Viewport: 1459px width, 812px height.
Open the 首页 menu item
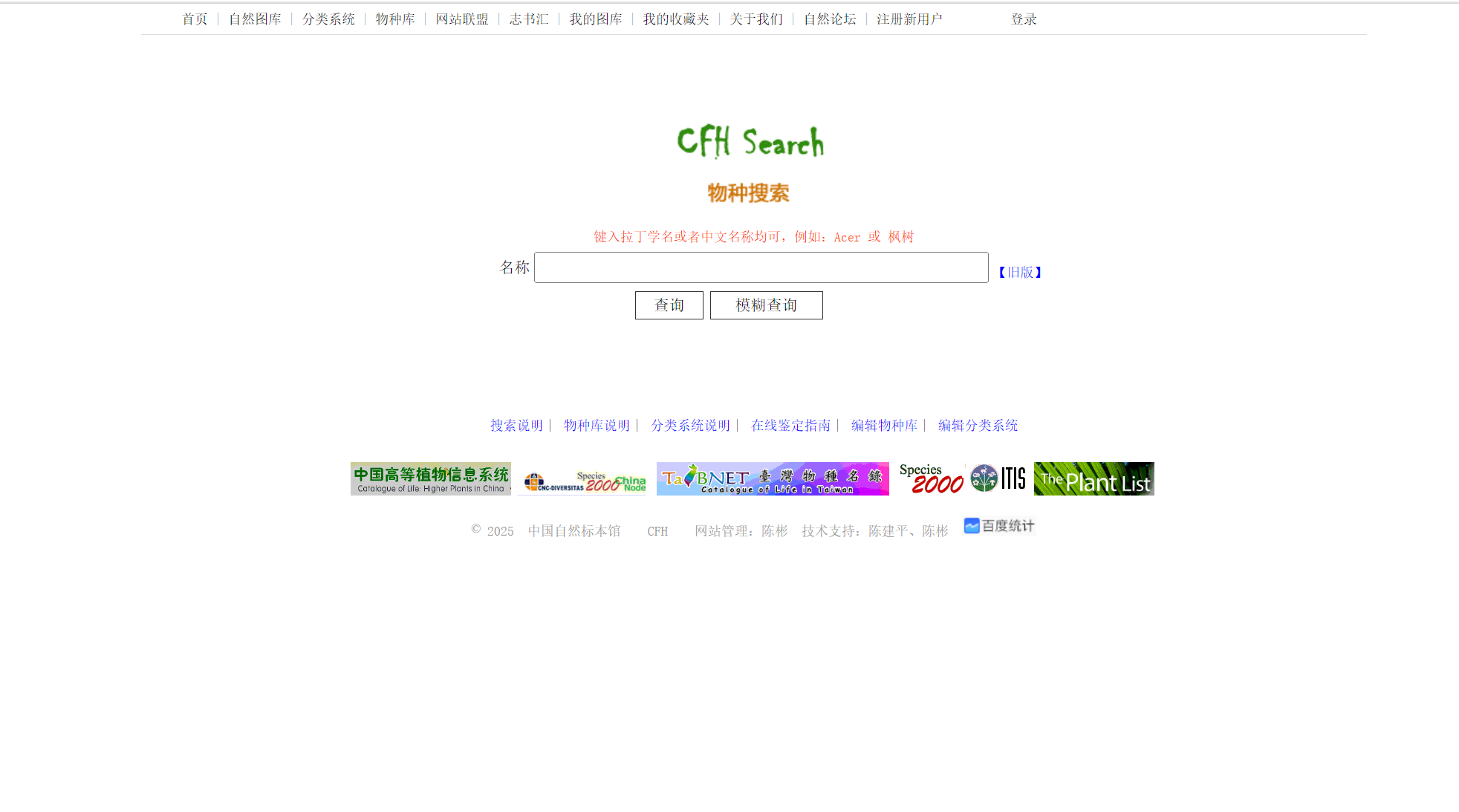click(x=194, y=19)
